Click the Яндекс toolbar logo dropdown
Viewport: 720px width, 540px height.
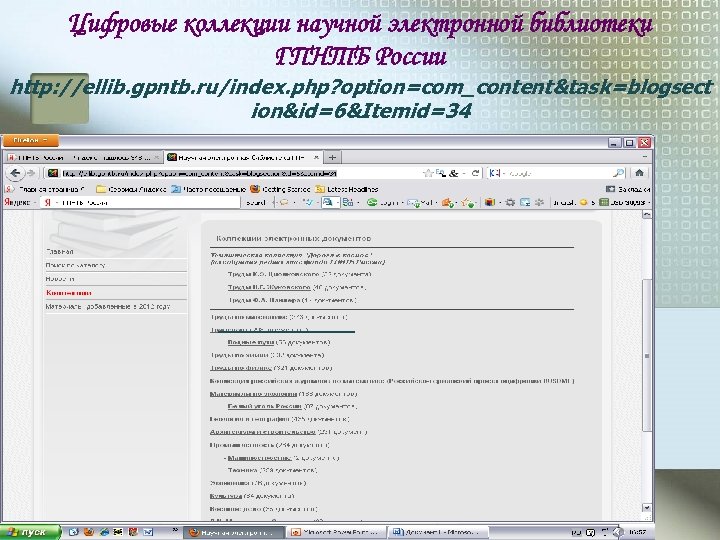(20, 202)
